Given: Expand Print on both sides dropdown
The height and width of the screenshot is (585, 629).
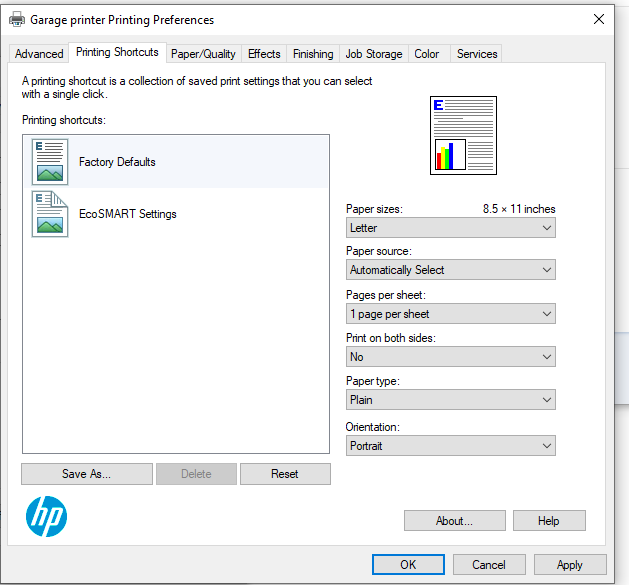Looking at the screenshot, I should (450, 357).
